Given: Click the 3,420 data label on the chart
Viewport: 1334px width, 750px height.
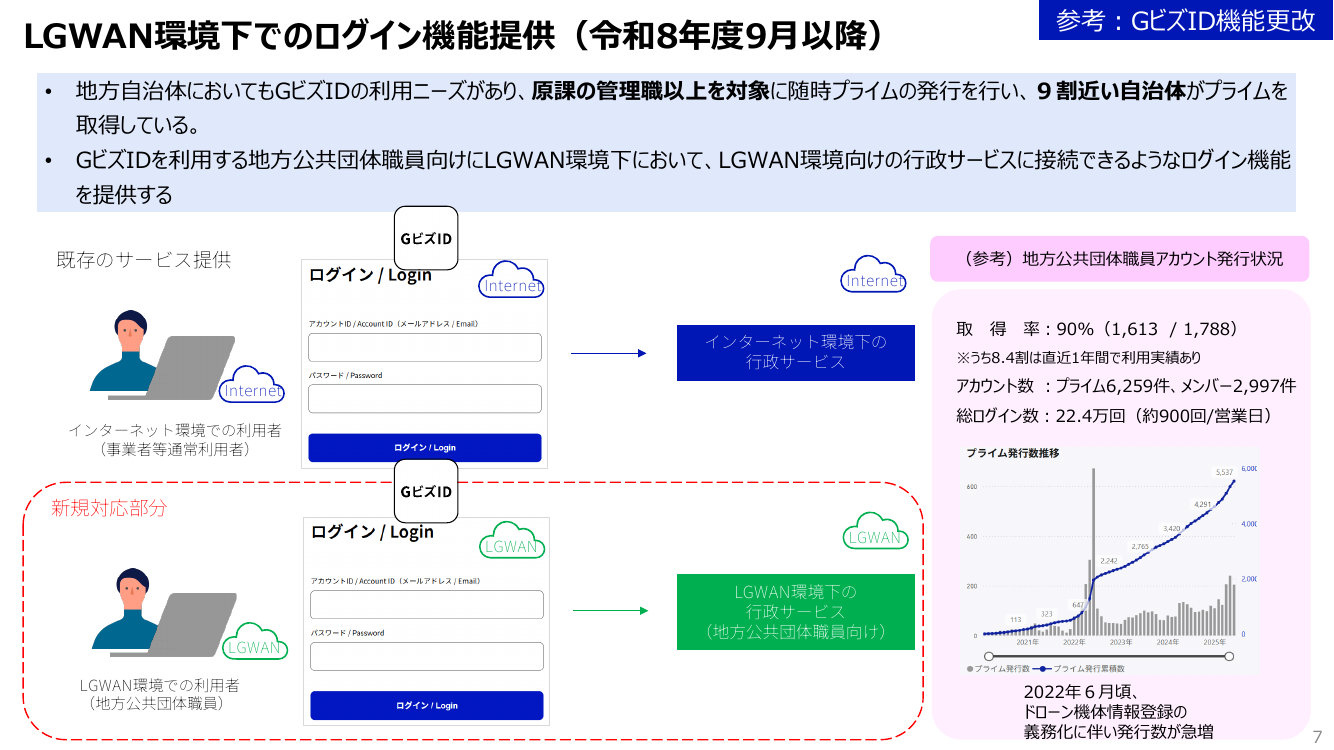Looking at the screenshot, I should [x=1171, y=527].
